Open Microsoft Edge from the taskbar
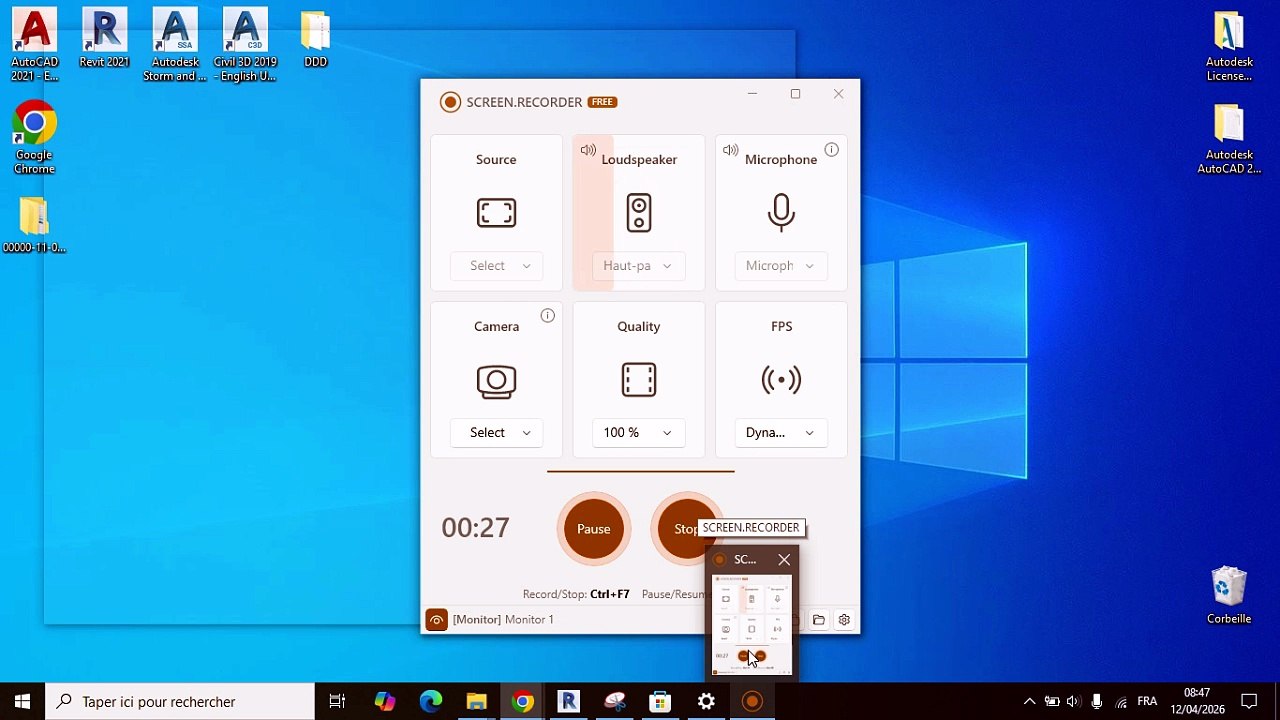Image resolution: width=1280 pixels, height=720 pixels. [431, 702]
